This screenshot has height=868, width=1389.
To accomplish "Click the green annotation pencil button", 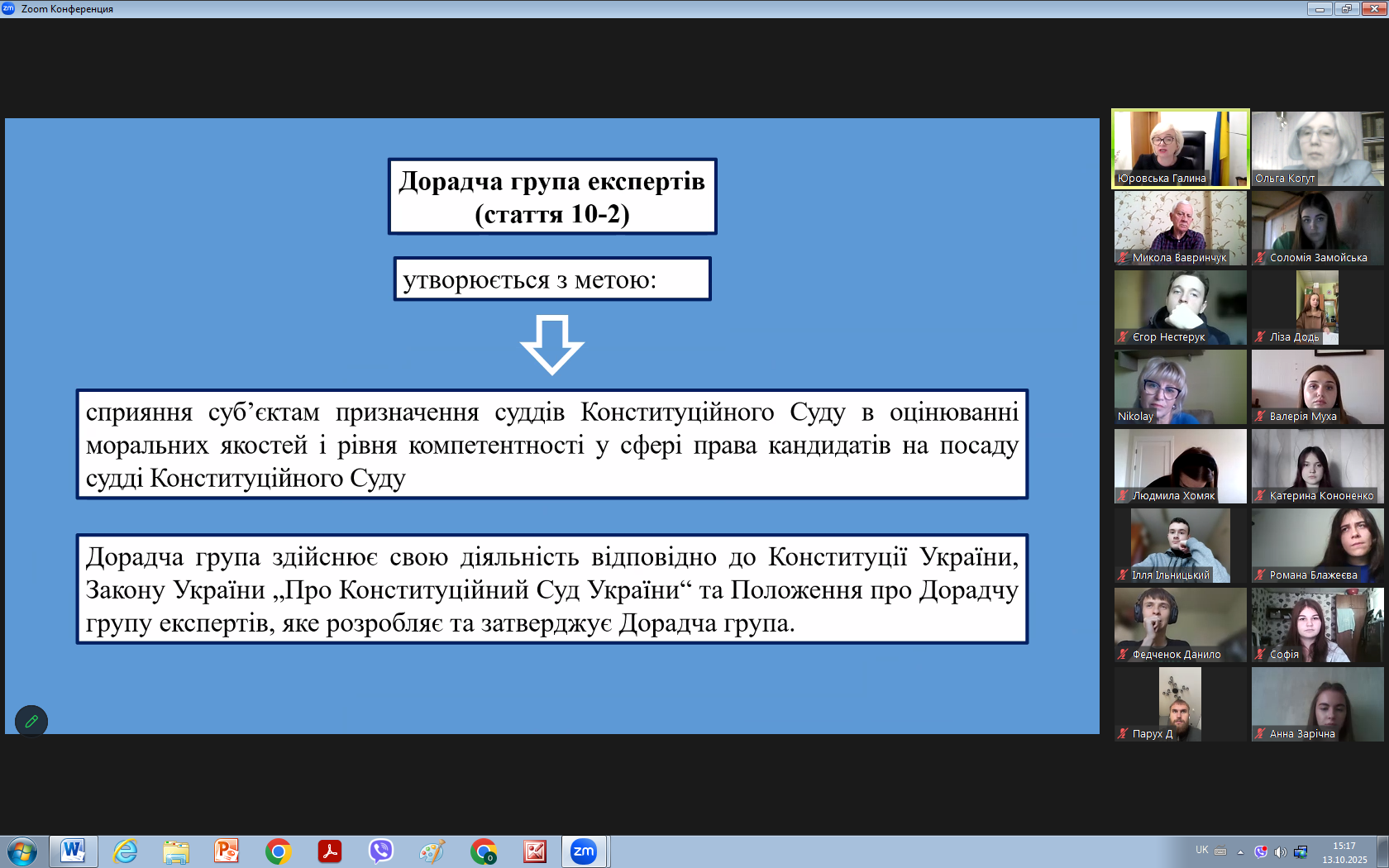I will pos(31,721).
